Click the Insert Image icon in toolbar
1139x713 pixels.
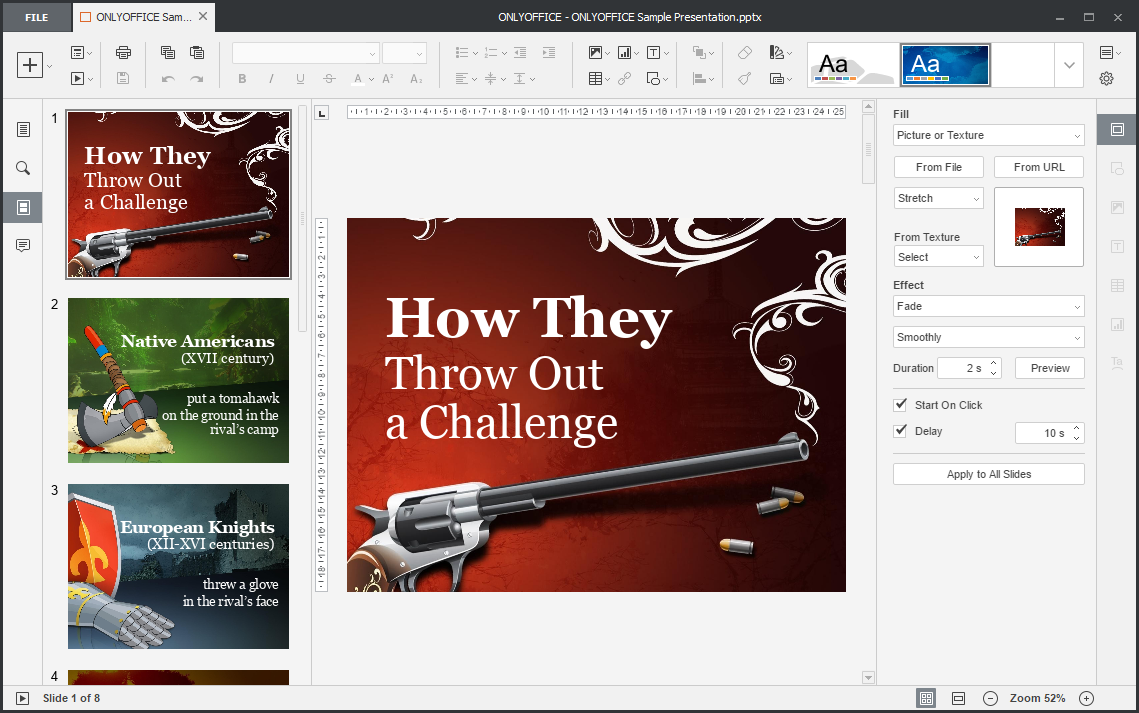(x=596, y=53)
